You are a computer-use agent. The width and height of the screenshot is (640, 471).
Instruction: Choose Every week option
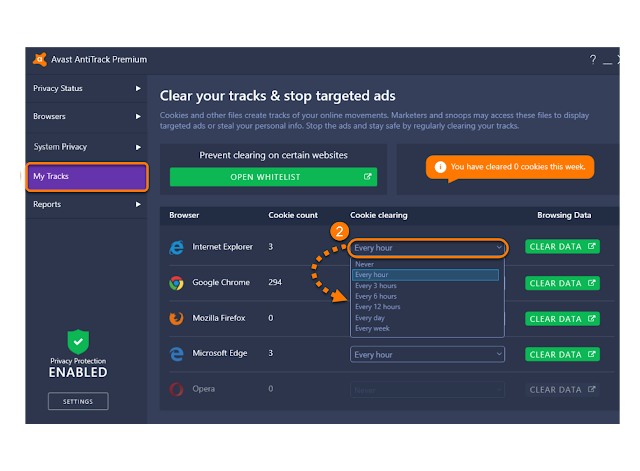pos(425,329)
